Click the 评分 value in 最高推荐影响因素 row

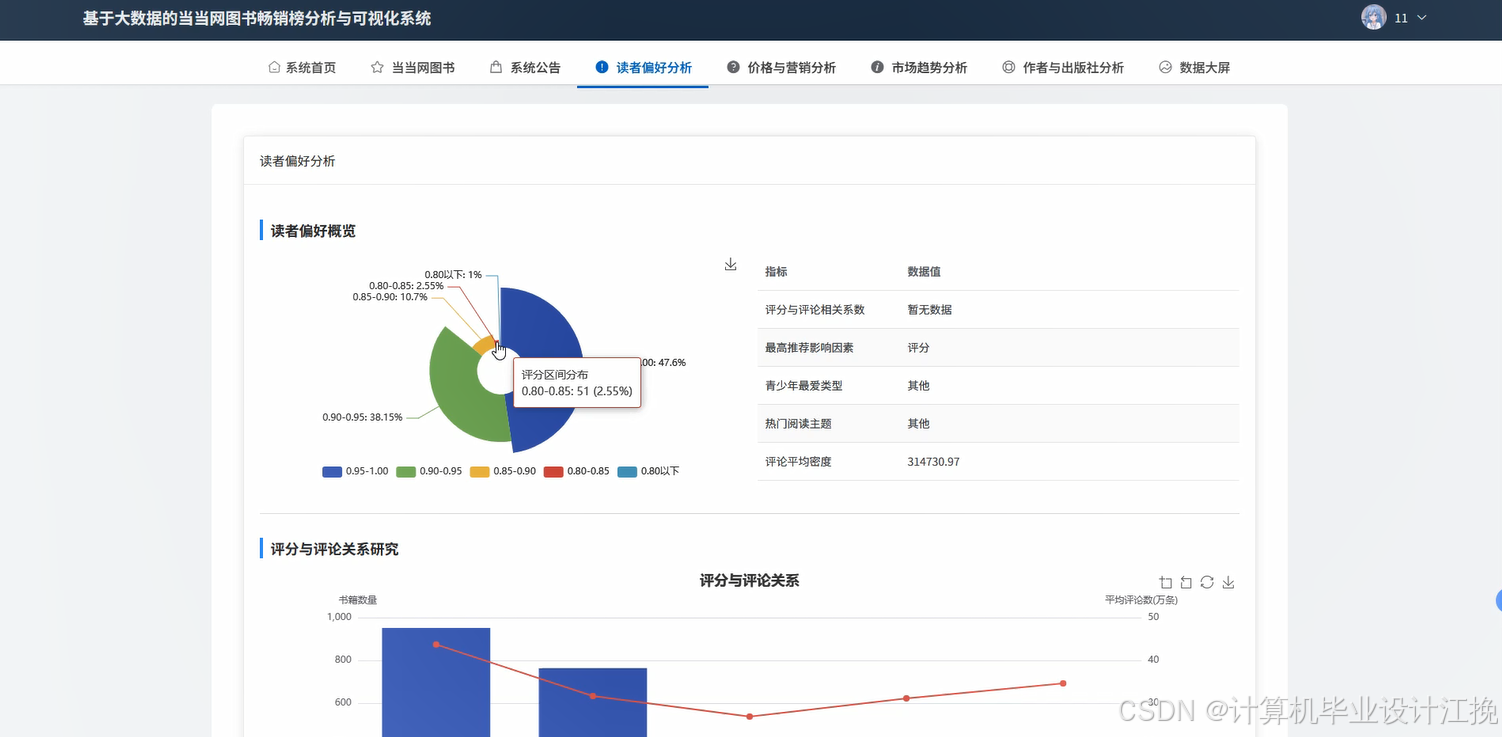pyautogui.click(x=918, y=348)
